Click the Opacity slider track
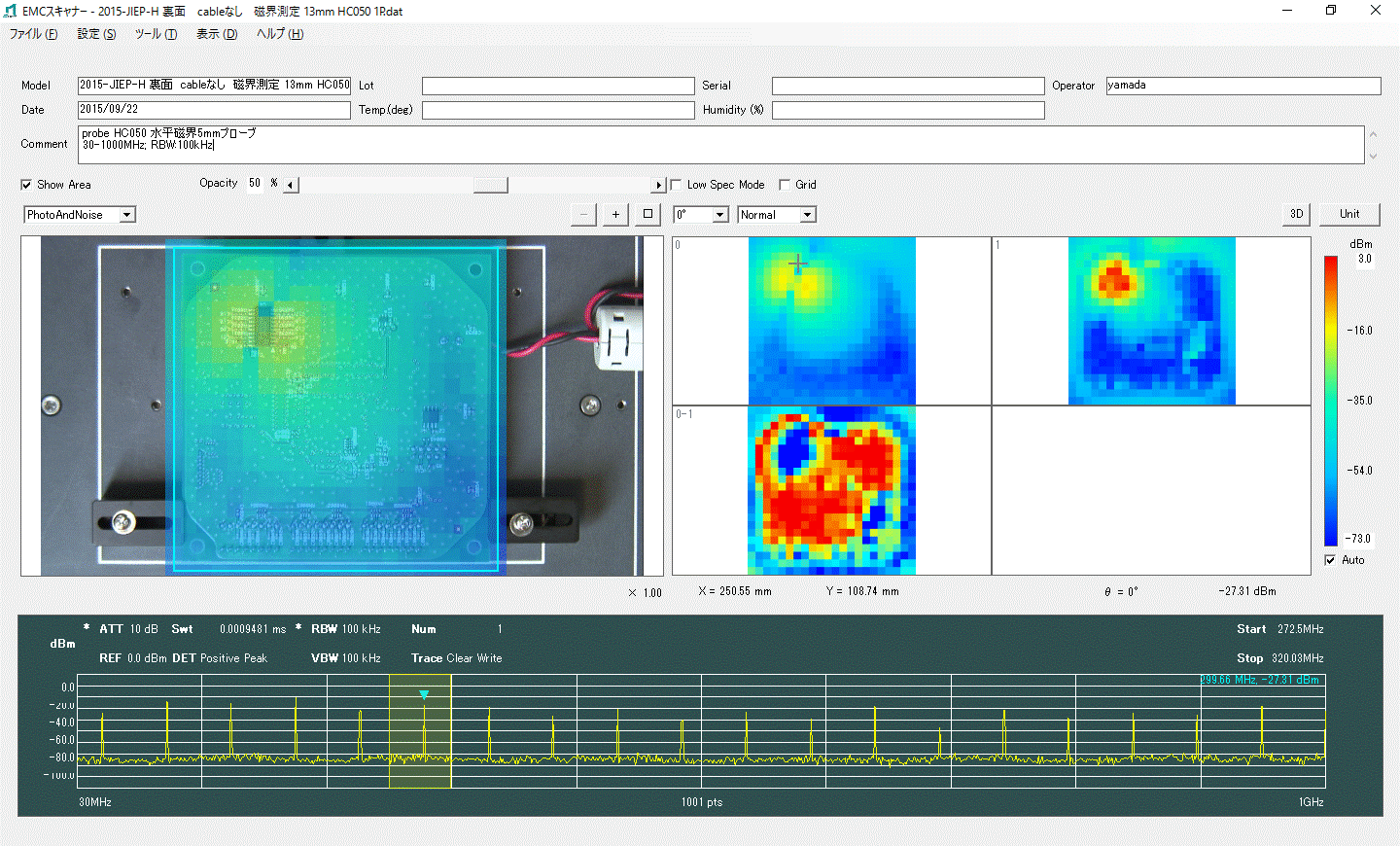The image size is (1400, 846). click(x=491, y=185)
